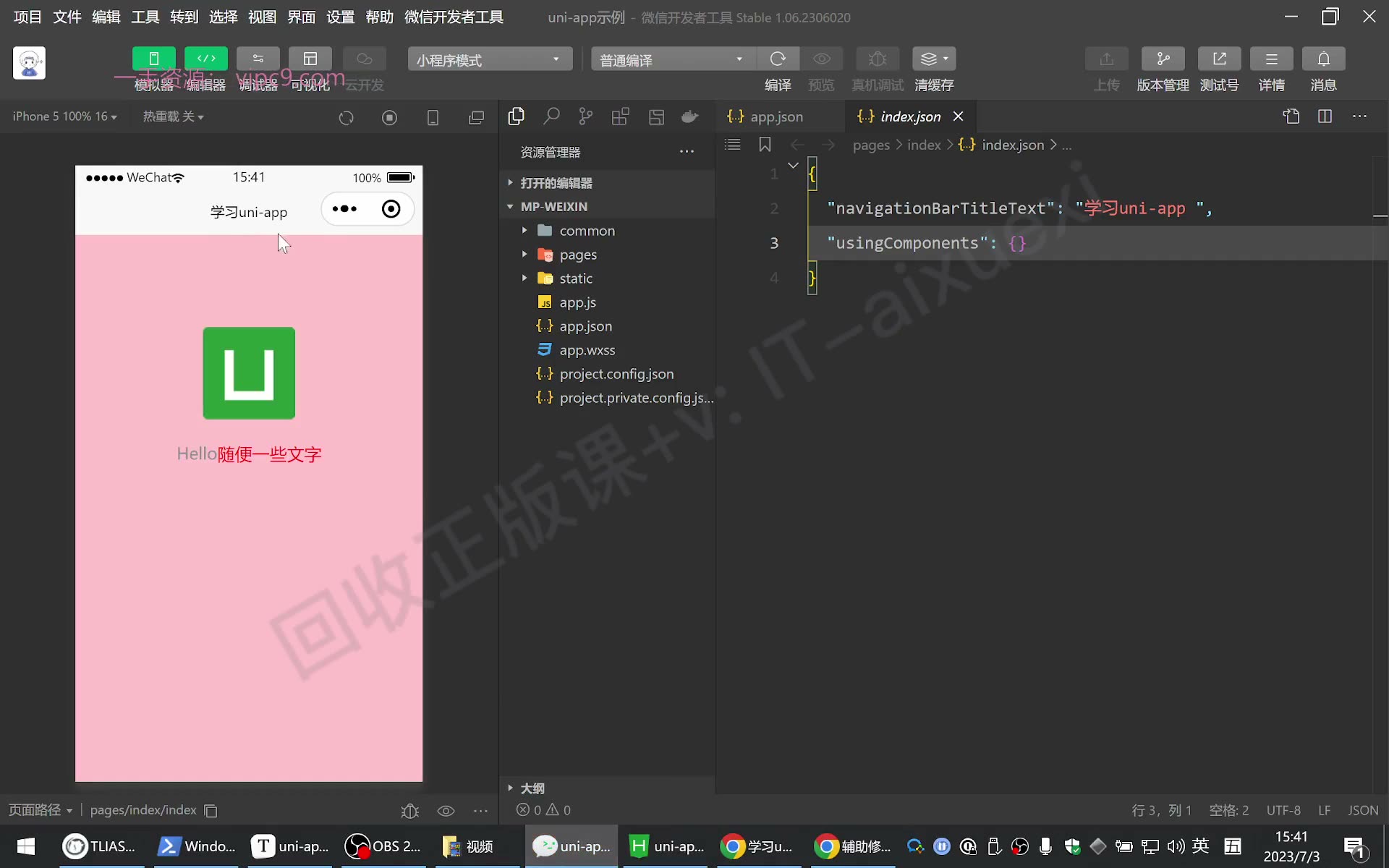Screen dimensions: 1389x868
Task: Toggle the visualization panel button
Action: pyautogui.click(x=310, y=59)
